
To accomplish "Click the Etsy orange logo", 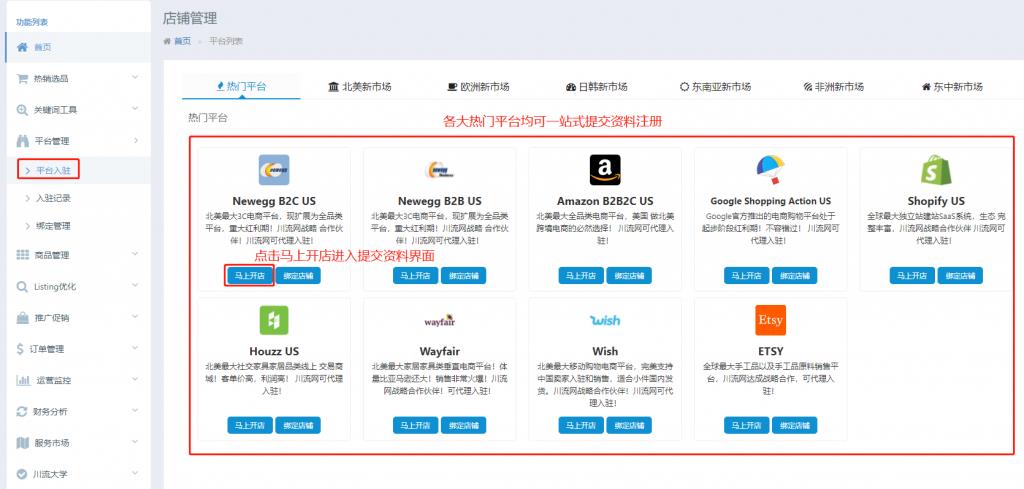I will tap(770, 320).
